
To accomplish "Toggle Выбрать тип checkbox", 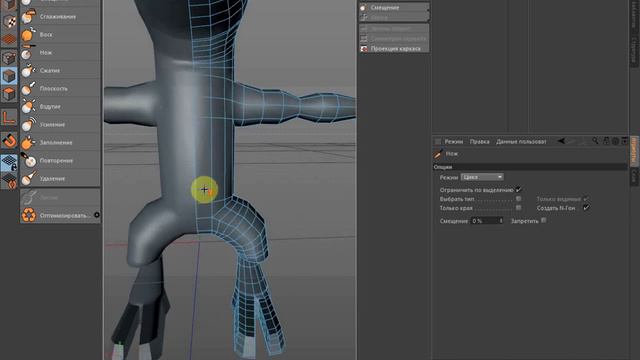I will pos(518,199).
